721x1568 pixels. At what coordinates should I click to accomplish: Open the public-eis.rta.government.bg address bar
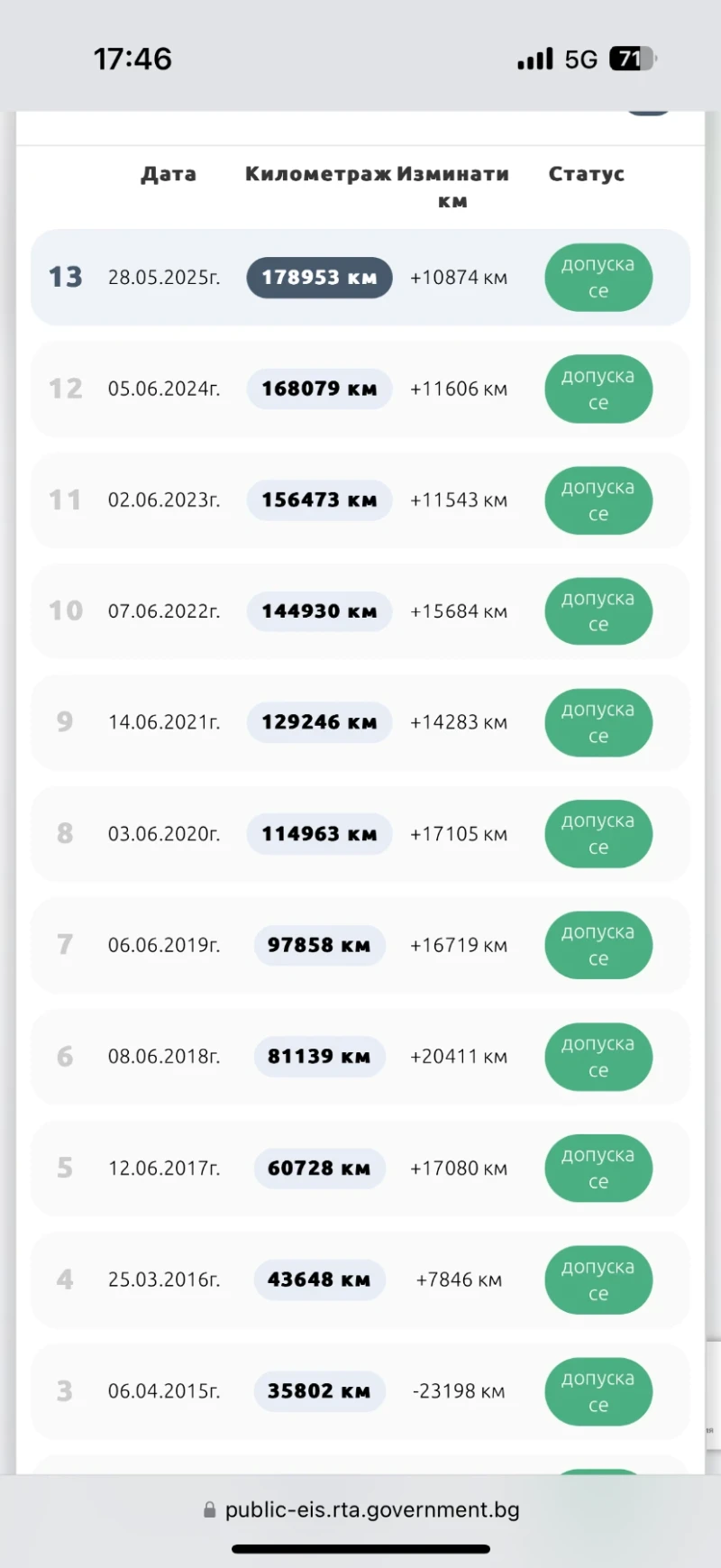point(371,1510)
